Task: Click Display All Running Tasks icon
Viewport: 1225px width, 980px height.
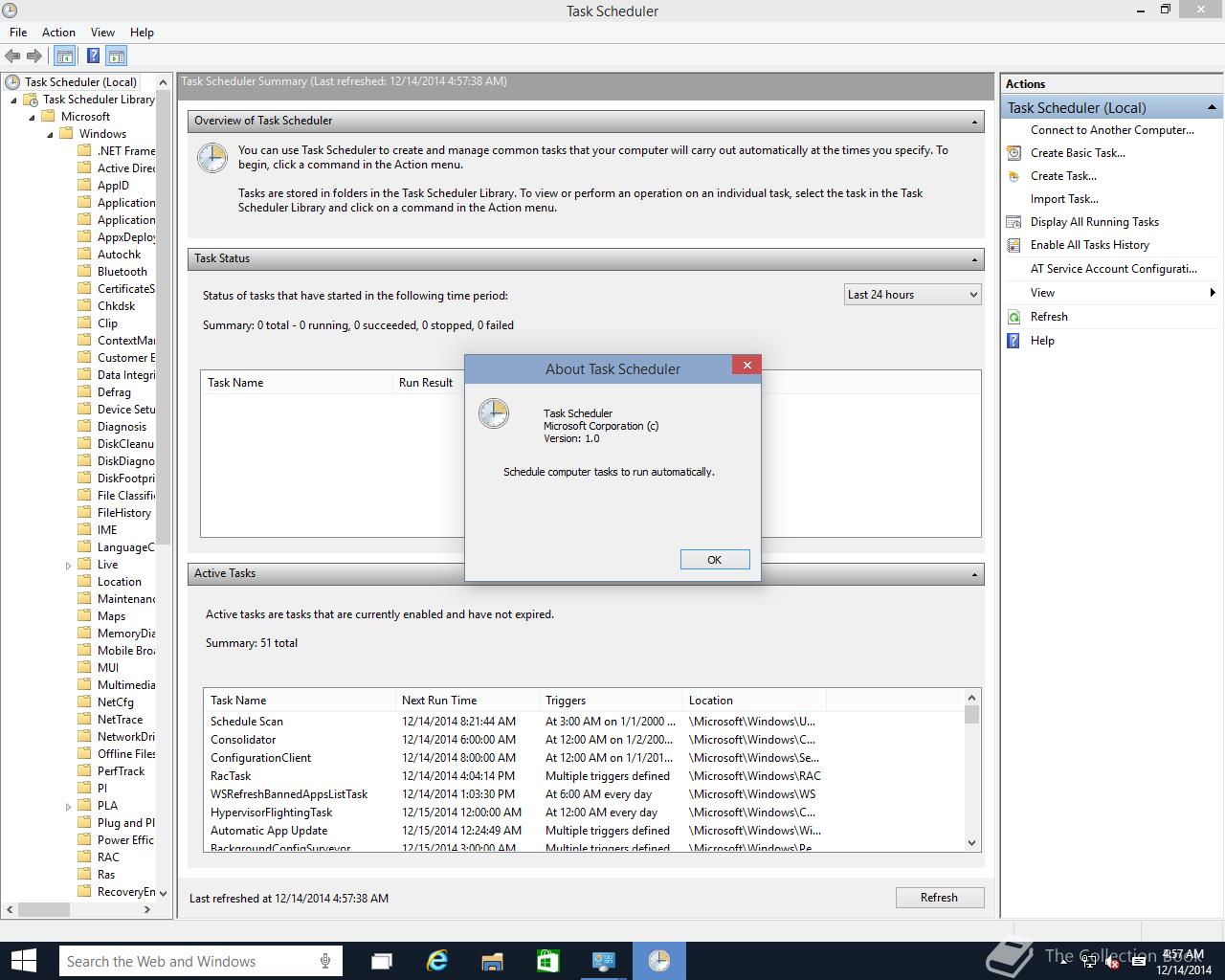Action: pyautogui.click(x=1013, y=222)
